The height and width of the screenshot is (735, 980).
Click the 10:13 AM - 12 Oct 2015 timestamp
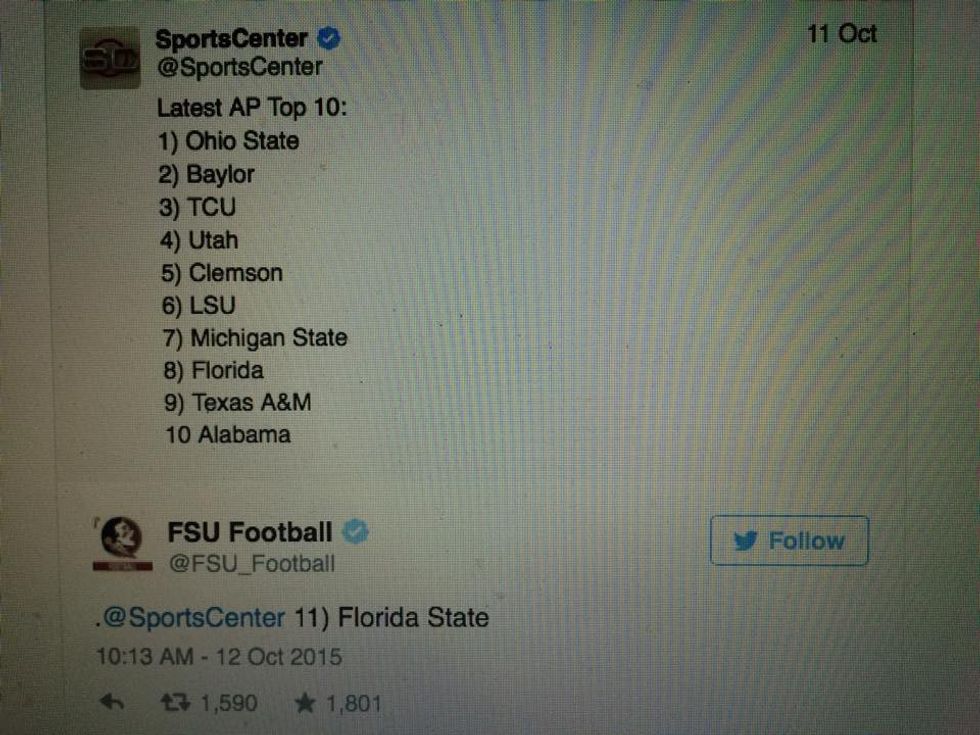pos(219,657)
